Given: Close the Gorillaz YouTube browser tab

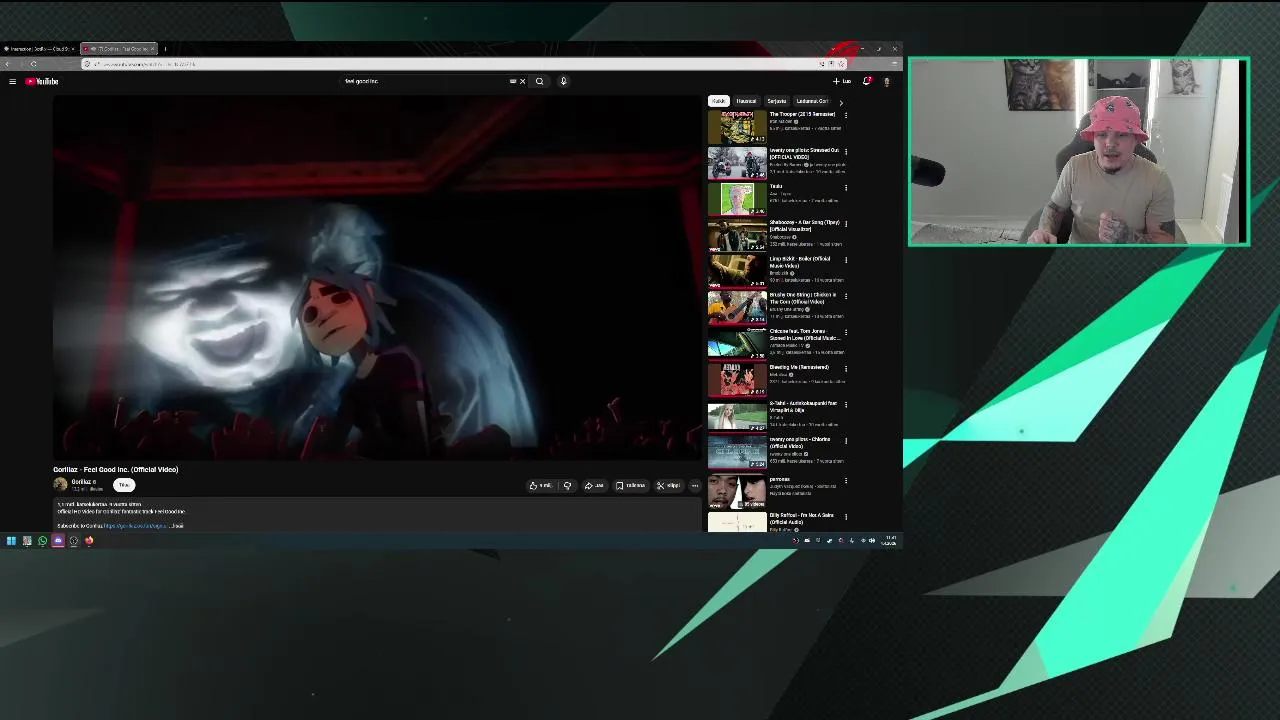Looking at the screenshot, I should click(153, 48).
